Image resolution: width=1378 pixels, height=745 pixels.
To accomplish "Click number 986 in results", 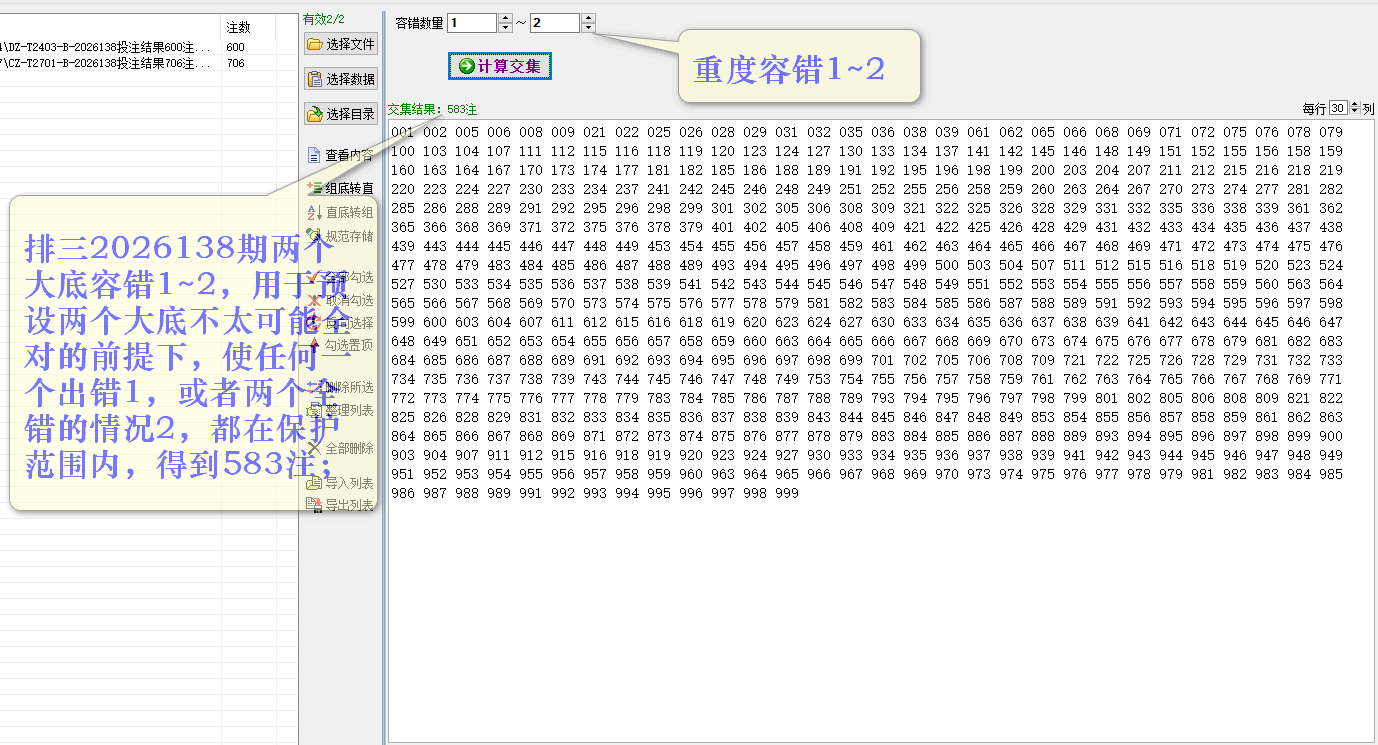I will [x=402, y=493].
